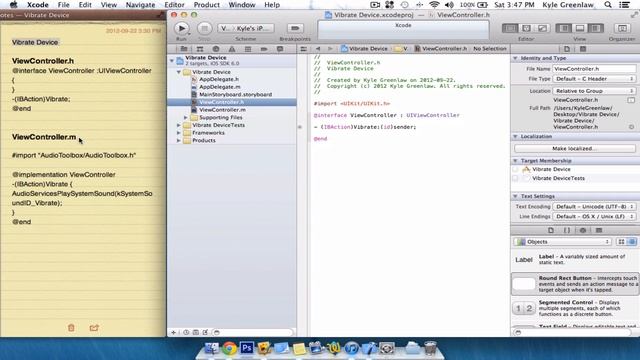Show the Debug navigator
The width and height of the screenshot is (640, 360).
[248, 49]
